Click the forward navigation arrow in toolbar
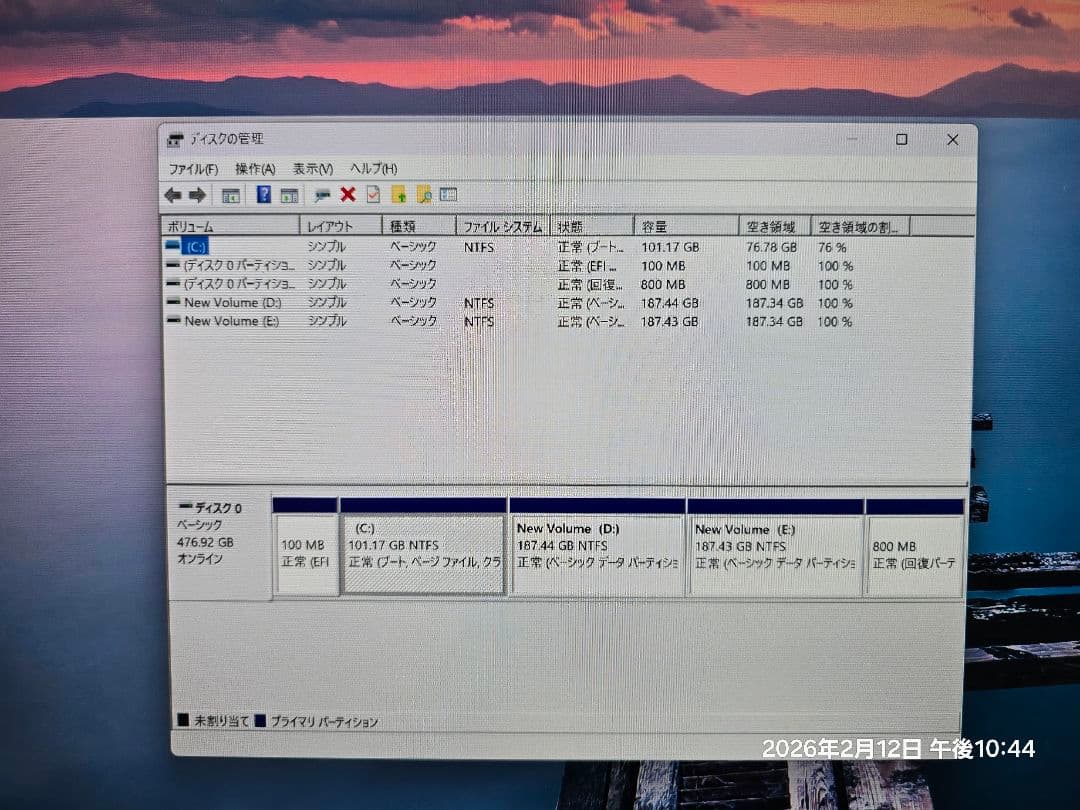The width and height of the screenshot is (1080, 810). [196, 195]
